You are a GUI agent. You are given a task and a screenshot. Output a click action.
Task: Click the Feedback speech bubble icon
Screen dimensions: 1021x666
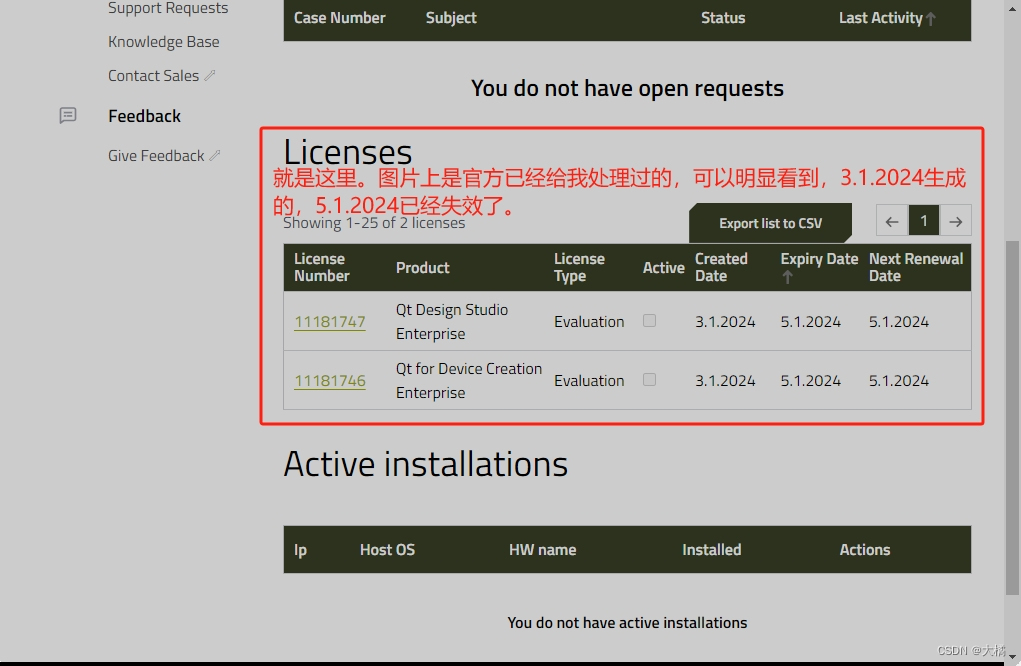coord(67,115)
